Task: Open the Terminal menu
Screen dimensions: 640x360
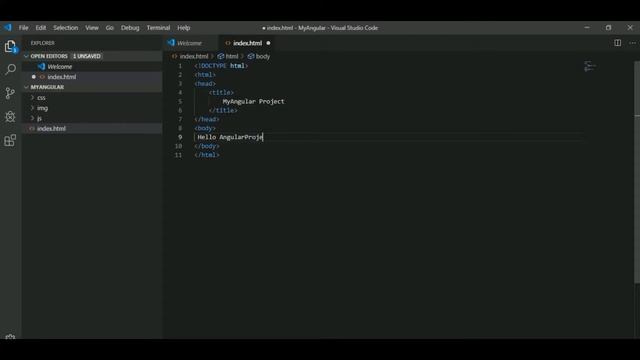Action: click(158, 28)
